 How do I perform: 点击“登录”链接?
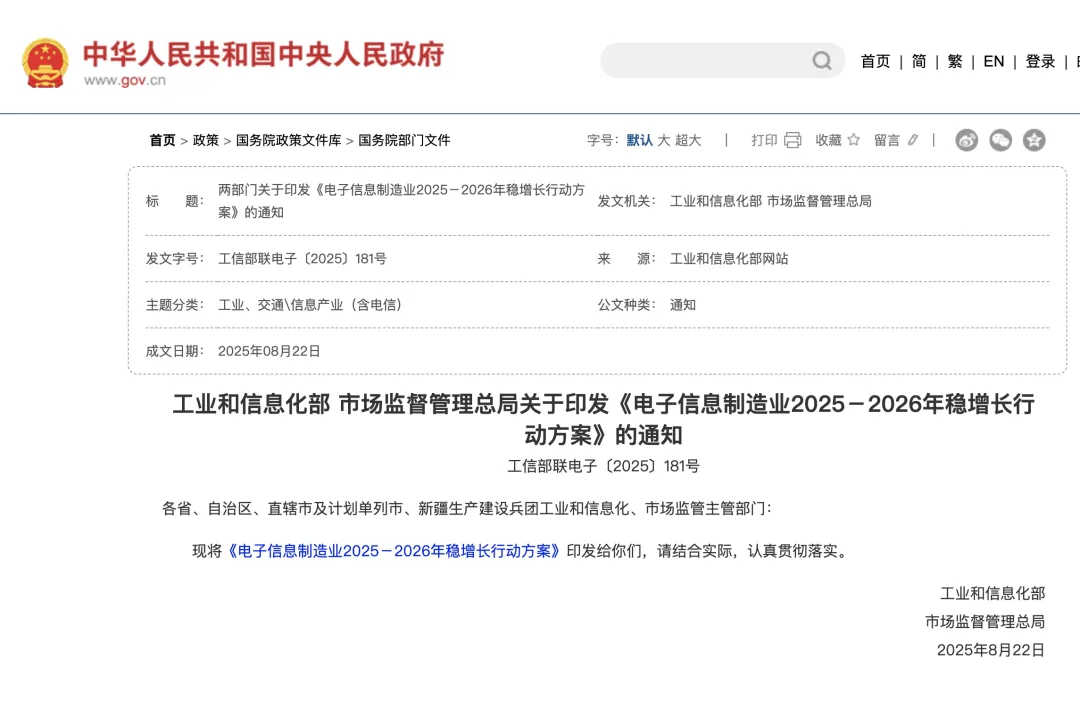1040,61
